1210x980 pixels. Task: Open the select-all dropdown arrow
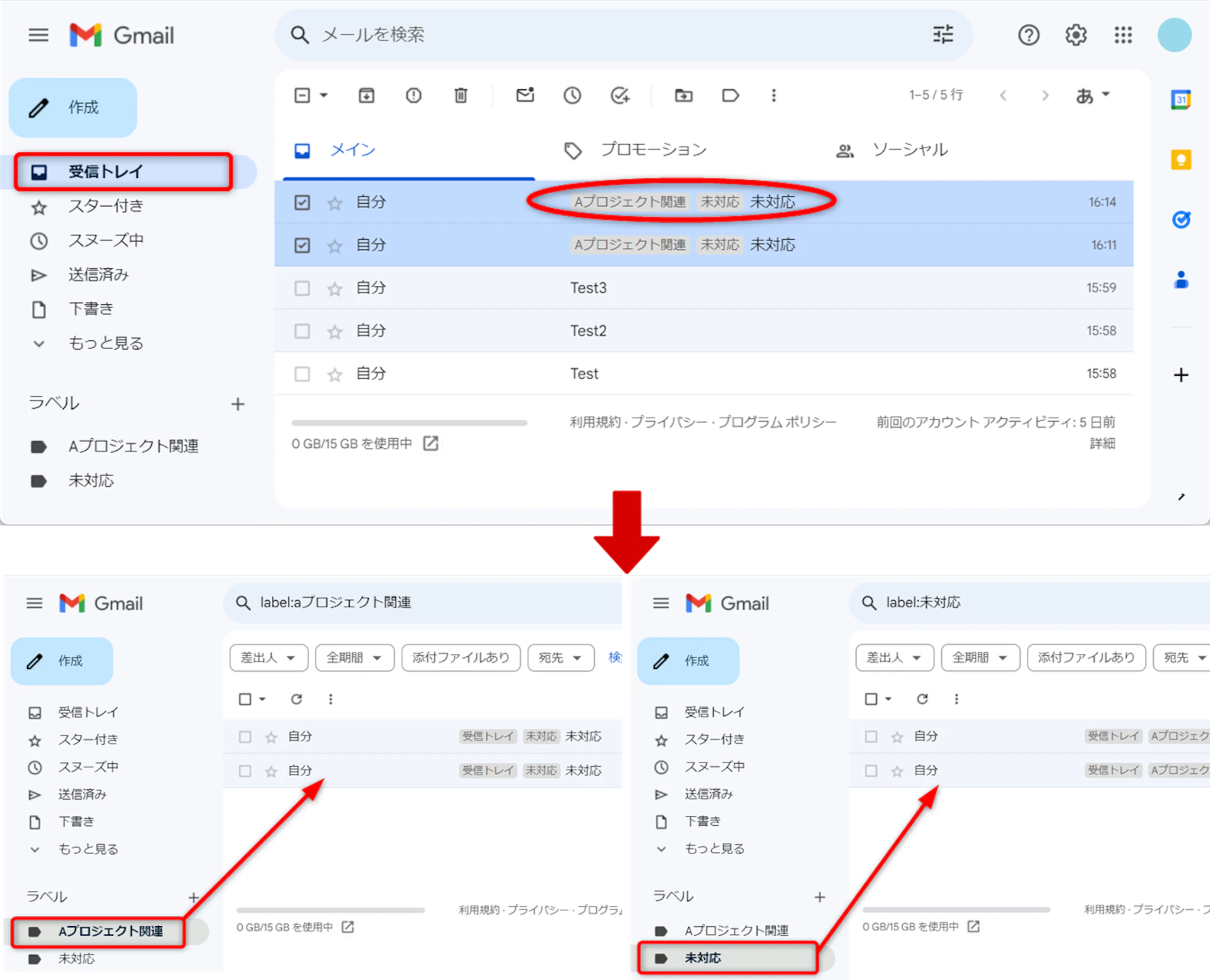pos(324,95)
